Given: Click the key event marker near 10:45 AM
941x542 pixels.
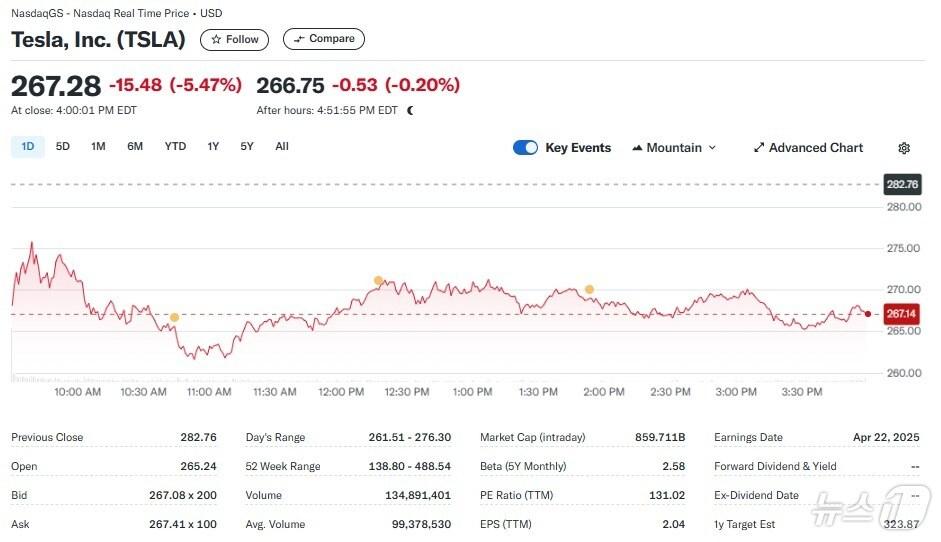Looking at the screenshot, I should click(174, 318).
